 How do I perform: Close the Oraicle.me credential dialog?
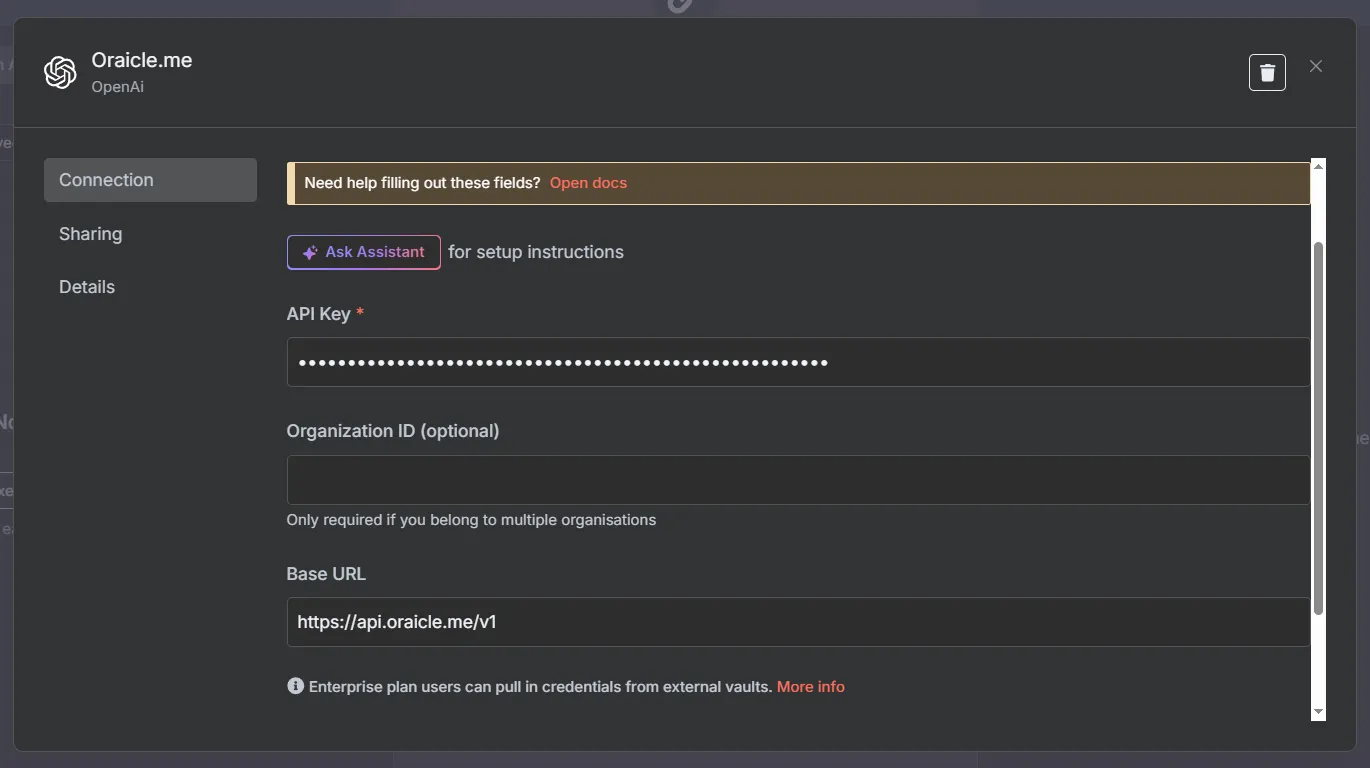click(x=1316, y=66)
